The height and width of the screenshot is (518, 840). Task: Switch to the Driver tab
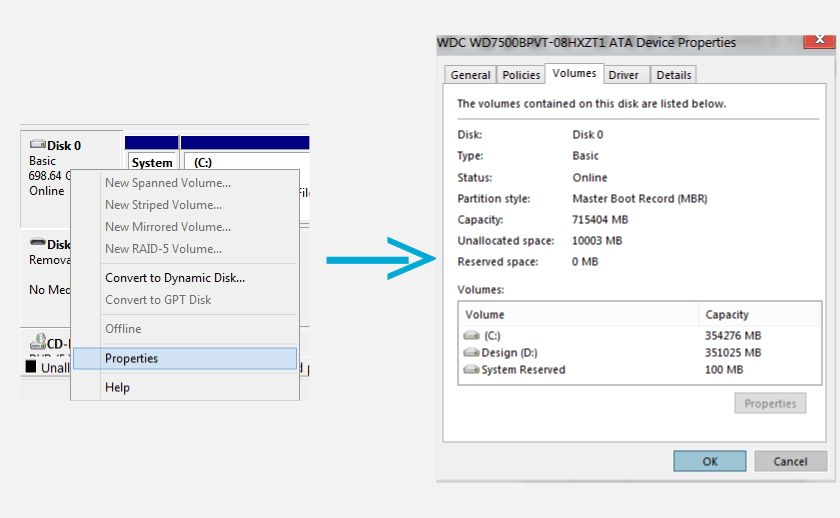click(624, 75)
